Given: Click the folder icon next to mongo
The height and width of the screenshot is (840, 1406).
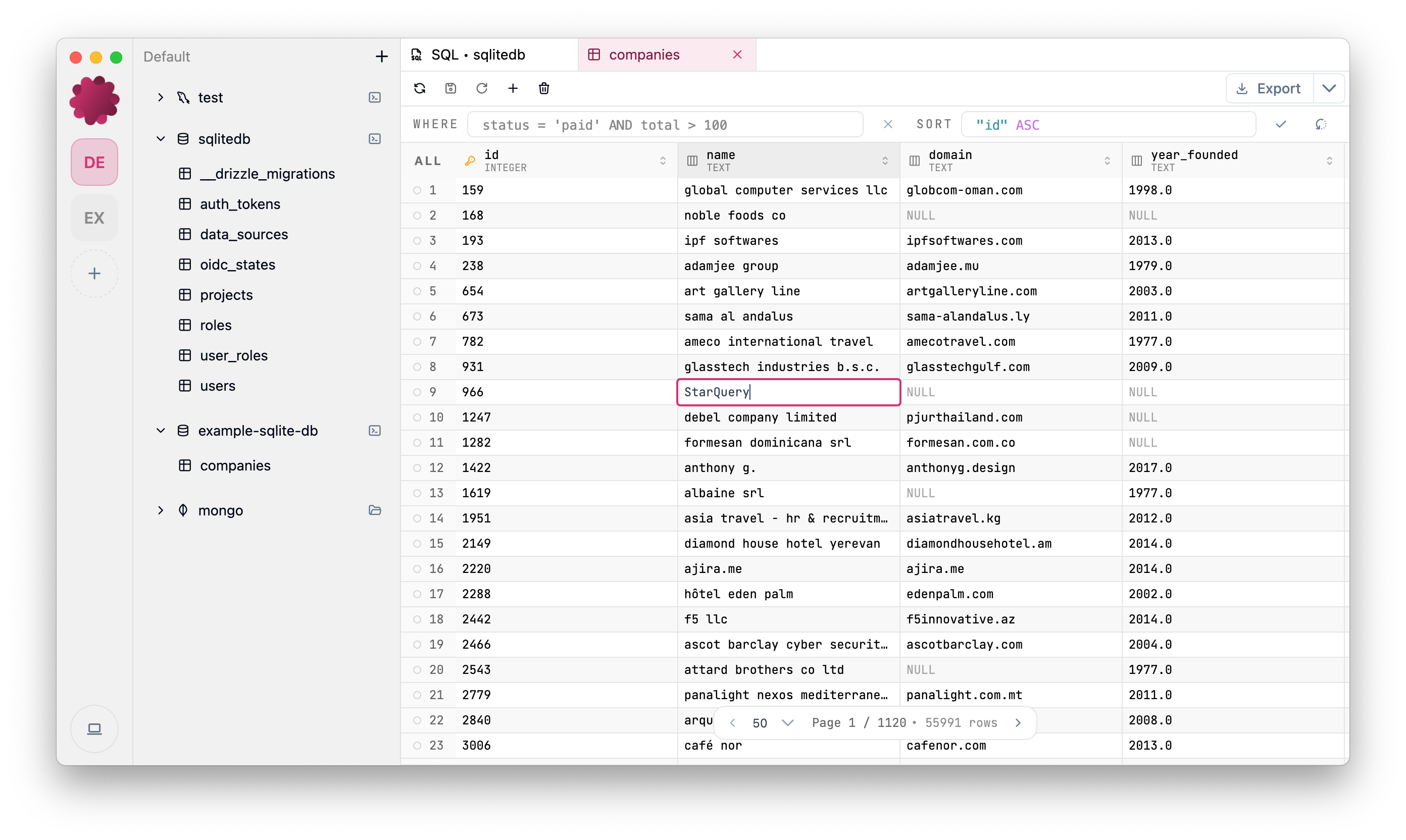Looking at the screenshot, I should tap(374, 510).
